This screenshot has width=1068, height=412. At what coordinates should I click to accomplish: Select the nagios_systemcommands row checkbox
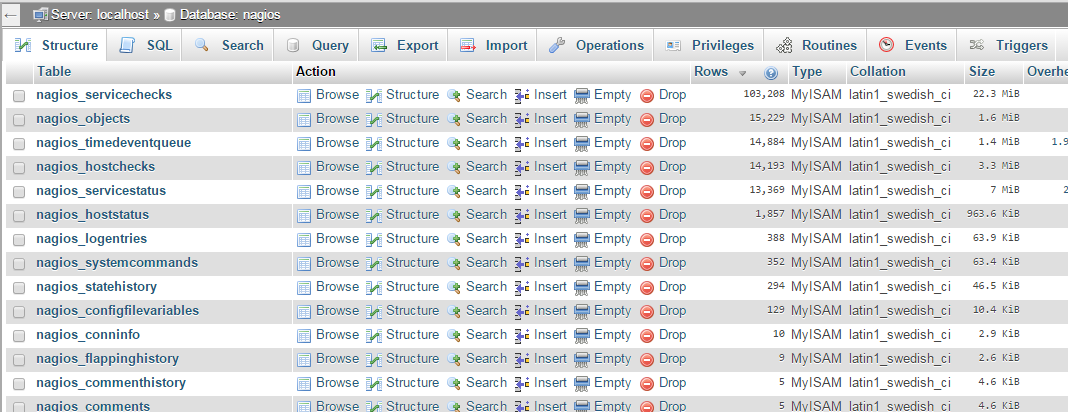(x=19, y=263)
